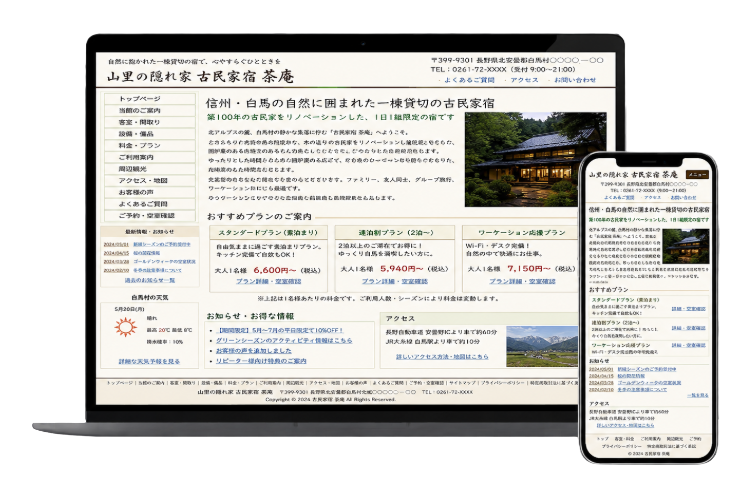Select 客室・間取り in laptop side menu
752x497 pixels.
150,122
